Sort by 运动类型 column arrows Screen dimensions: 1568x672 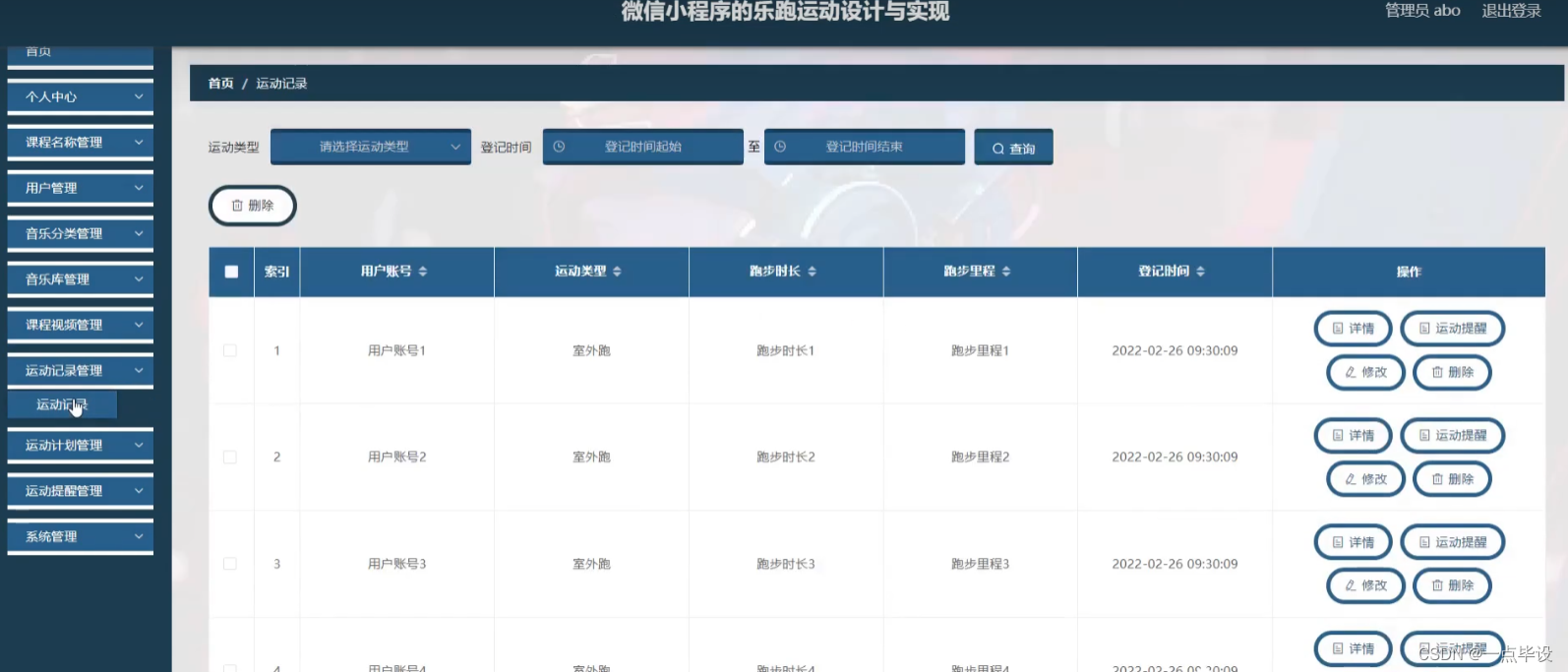(617, 272)
